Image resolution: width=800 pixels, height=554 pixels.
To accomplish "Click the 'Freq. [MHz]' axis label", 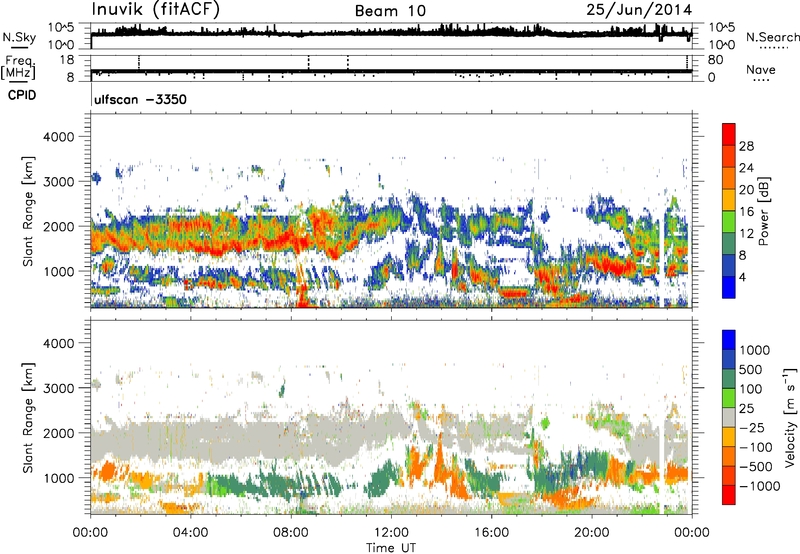I will click(x=19, y=68).
